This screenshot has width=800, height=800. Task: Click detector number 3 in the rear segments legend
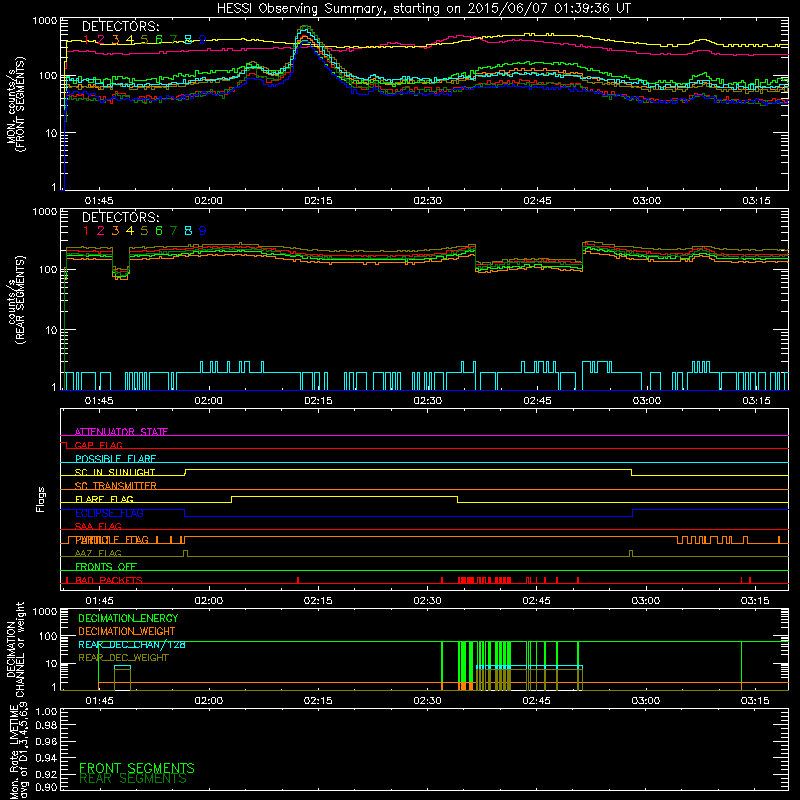(x=115, y=231)
